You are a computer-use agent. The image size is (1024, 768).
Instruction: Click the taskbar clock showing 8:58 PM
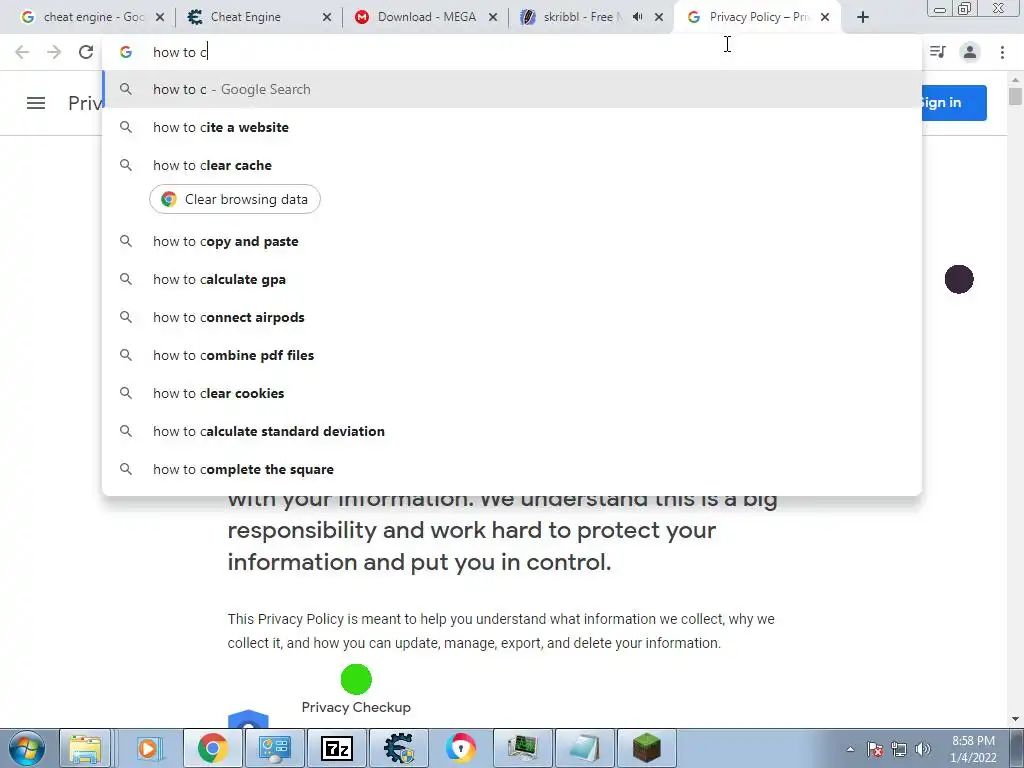point(973,749)
